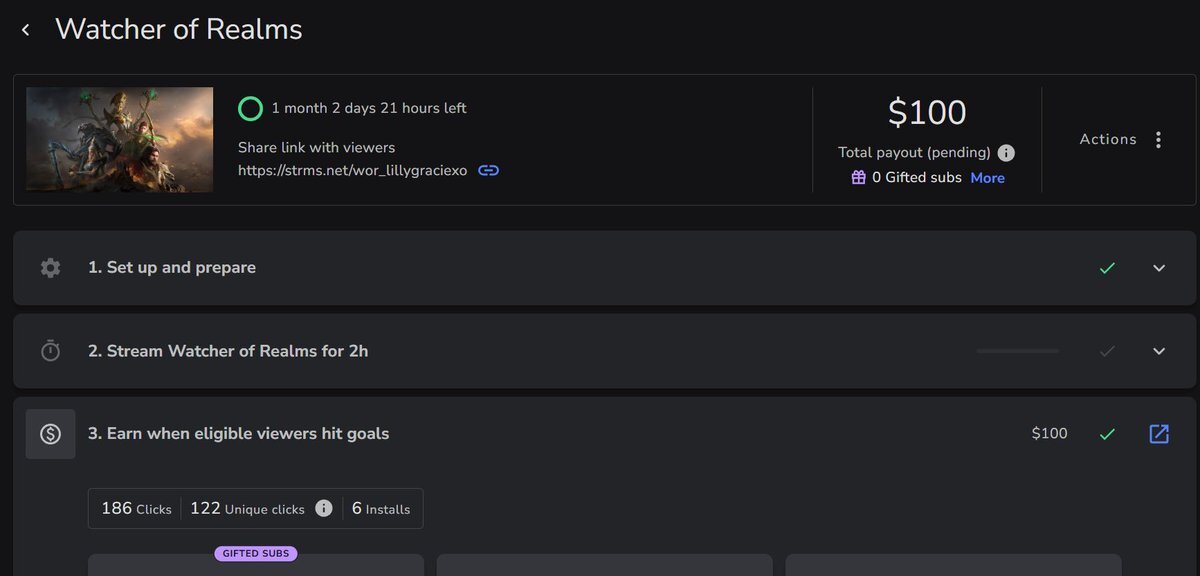Viewport: 1200px width, 576px height.
Task: Click the gear icon for Set up and prepare
Action: coord(50,268)
